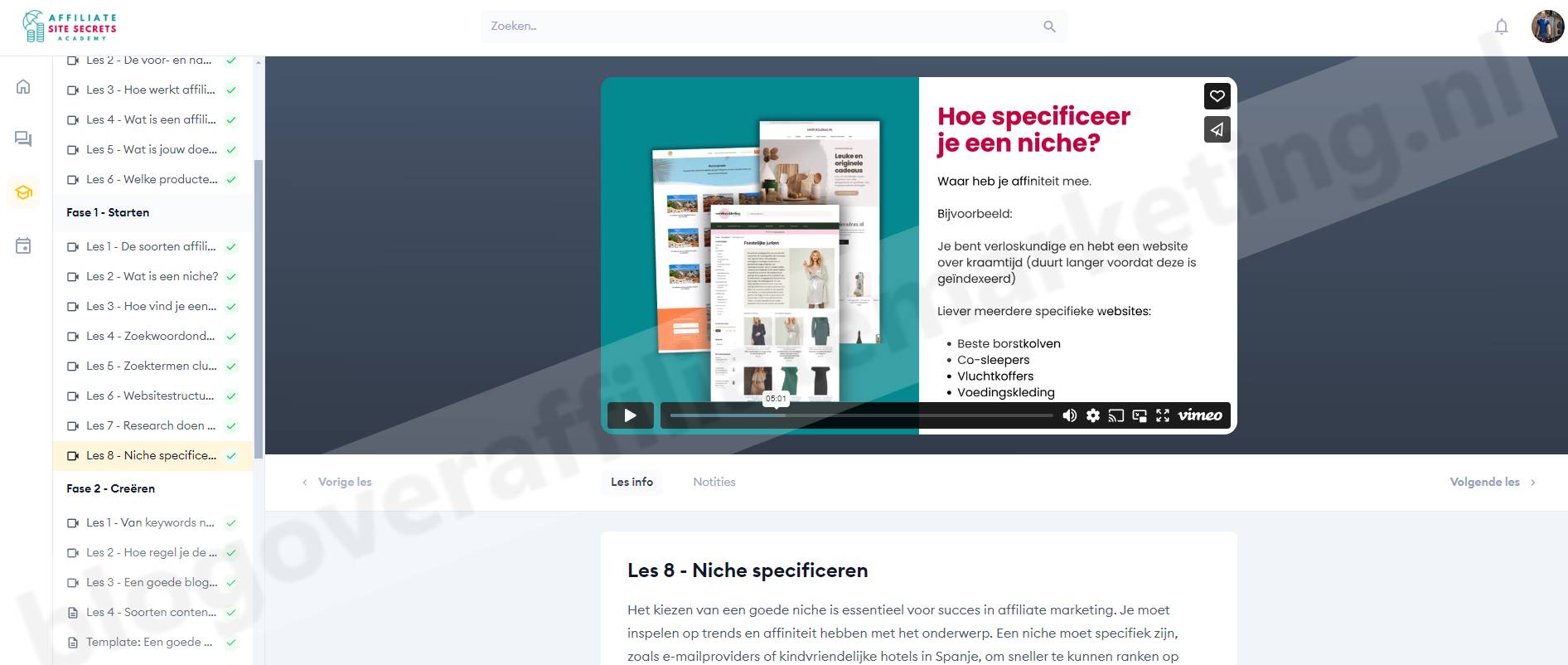
Task: Switch to the Notities tab
Action: tap(714, 482)
